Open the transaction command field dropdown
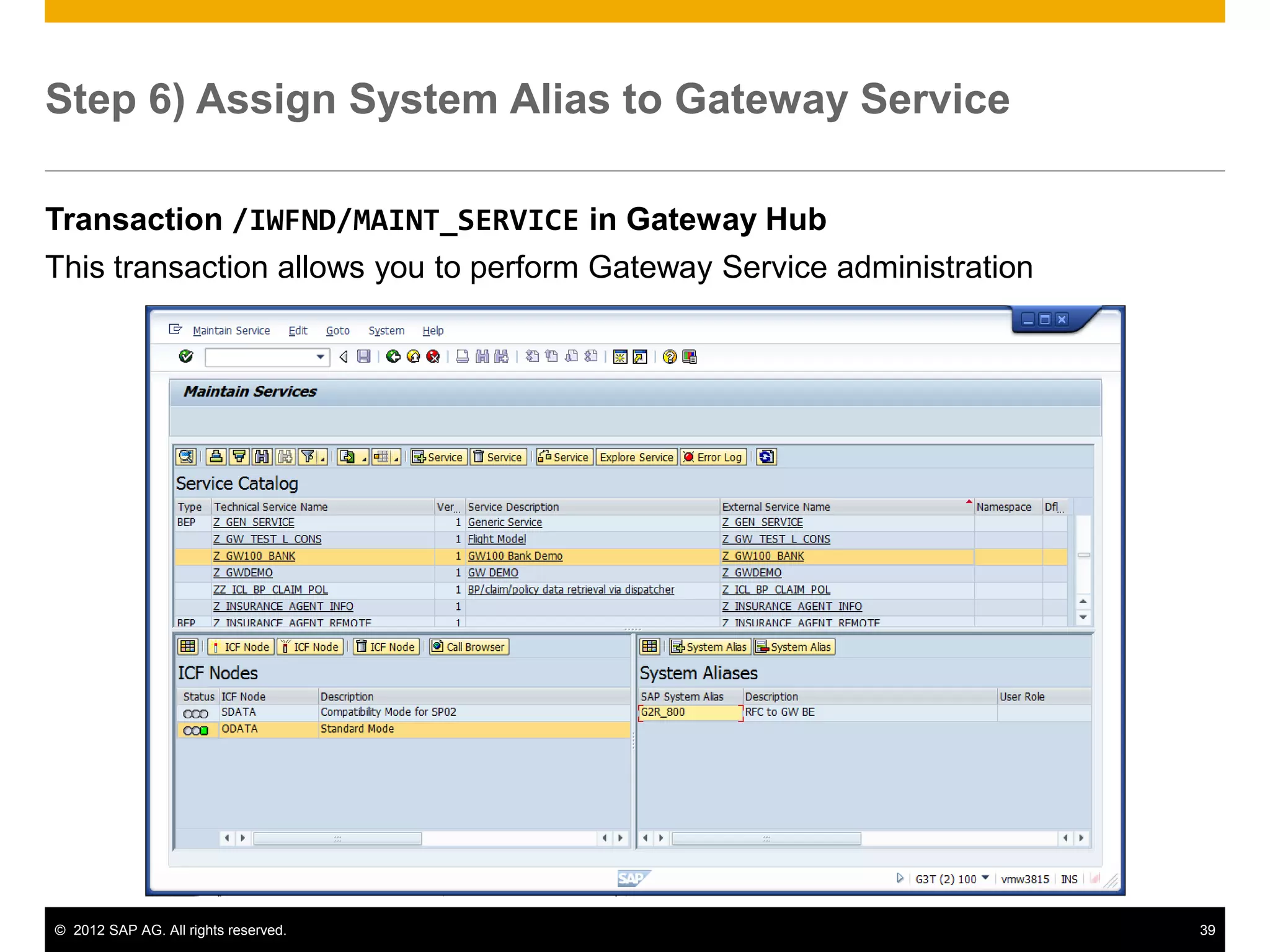Screen dimensions: 1270x952 pos(320,357)
